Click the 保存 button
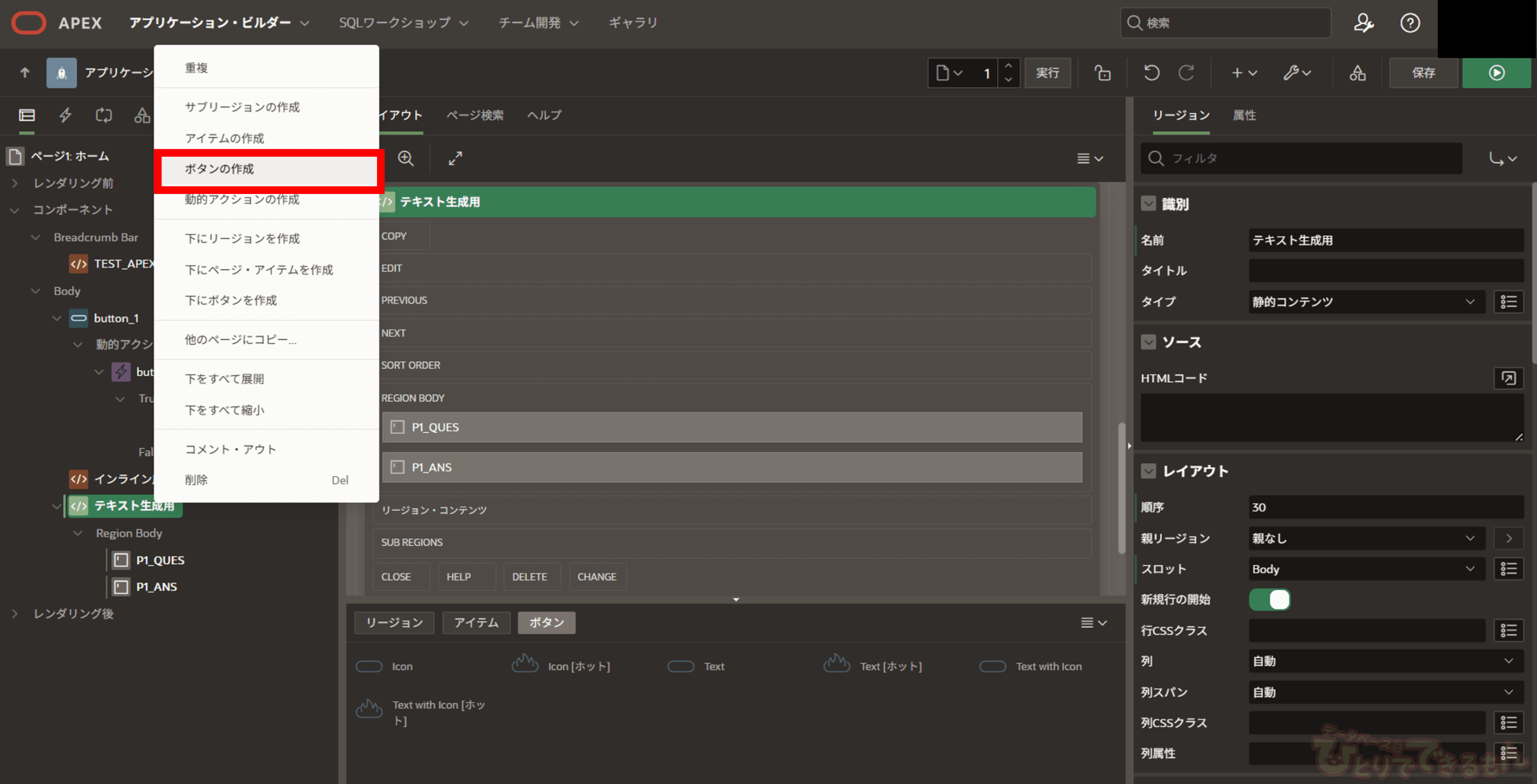Viewport: 1537px width, 784px height. [x=1423, y=73]
